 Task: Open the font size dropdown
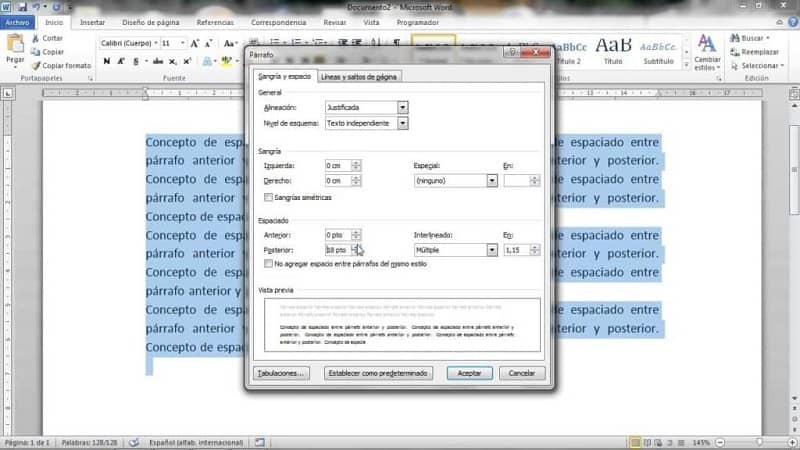183,43
